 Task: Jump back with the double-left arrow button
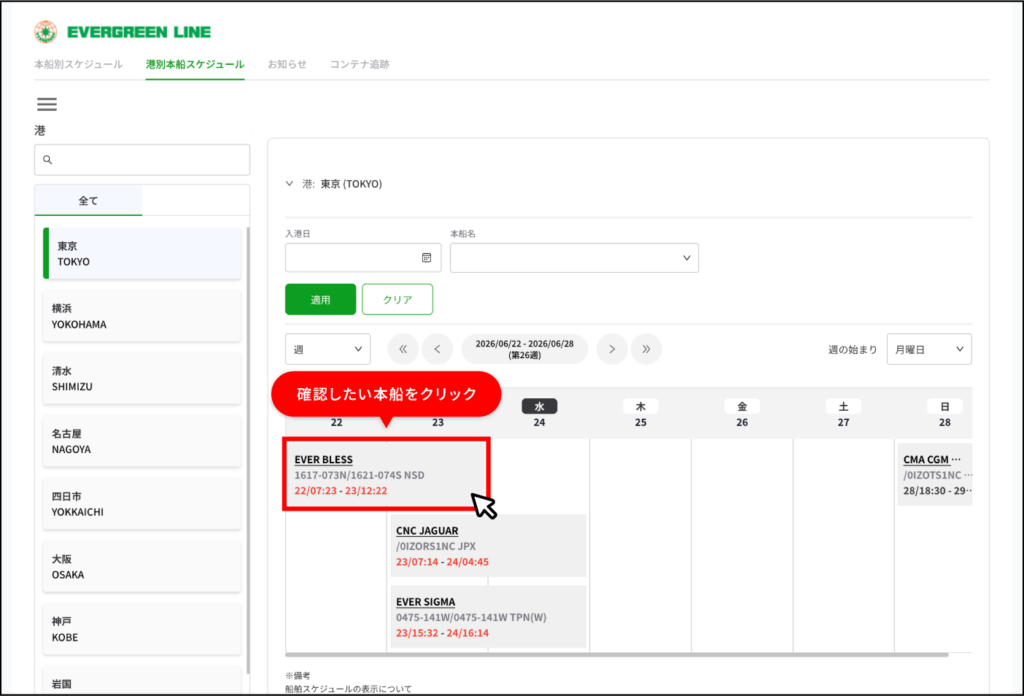click(x=403, y=349)
